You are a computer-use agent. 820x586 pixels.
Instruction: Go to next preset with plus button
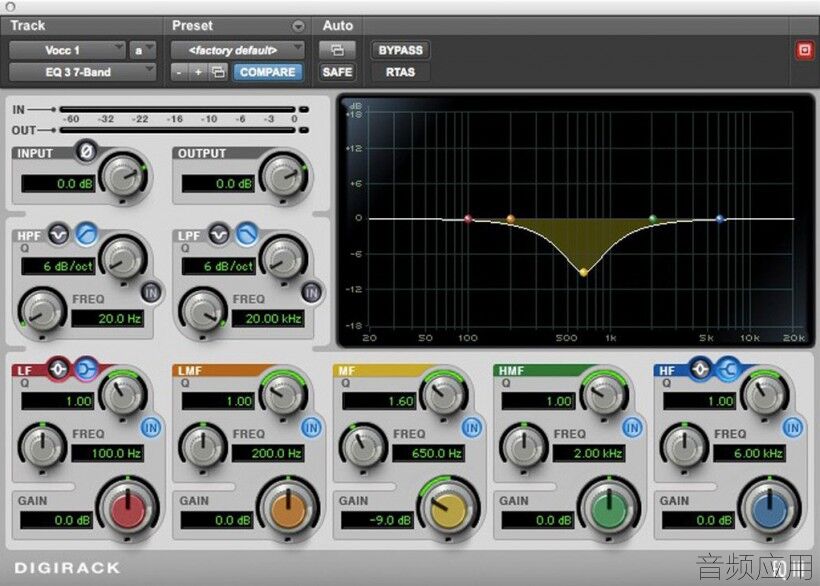[199, 72]
